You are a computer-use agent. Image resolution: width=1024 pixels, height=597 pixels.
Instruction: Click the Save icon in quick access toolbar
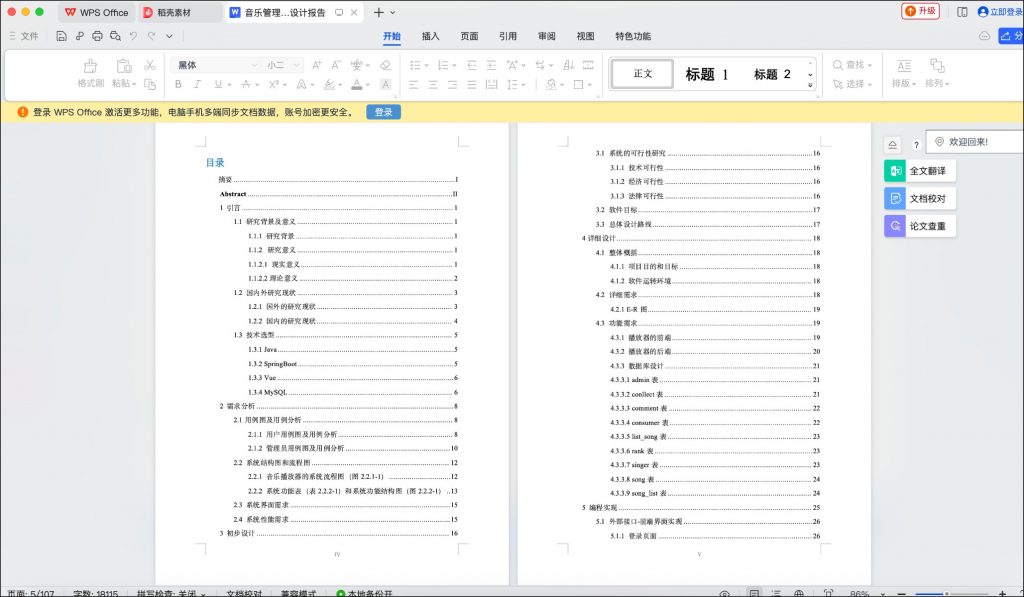point(61,35)
